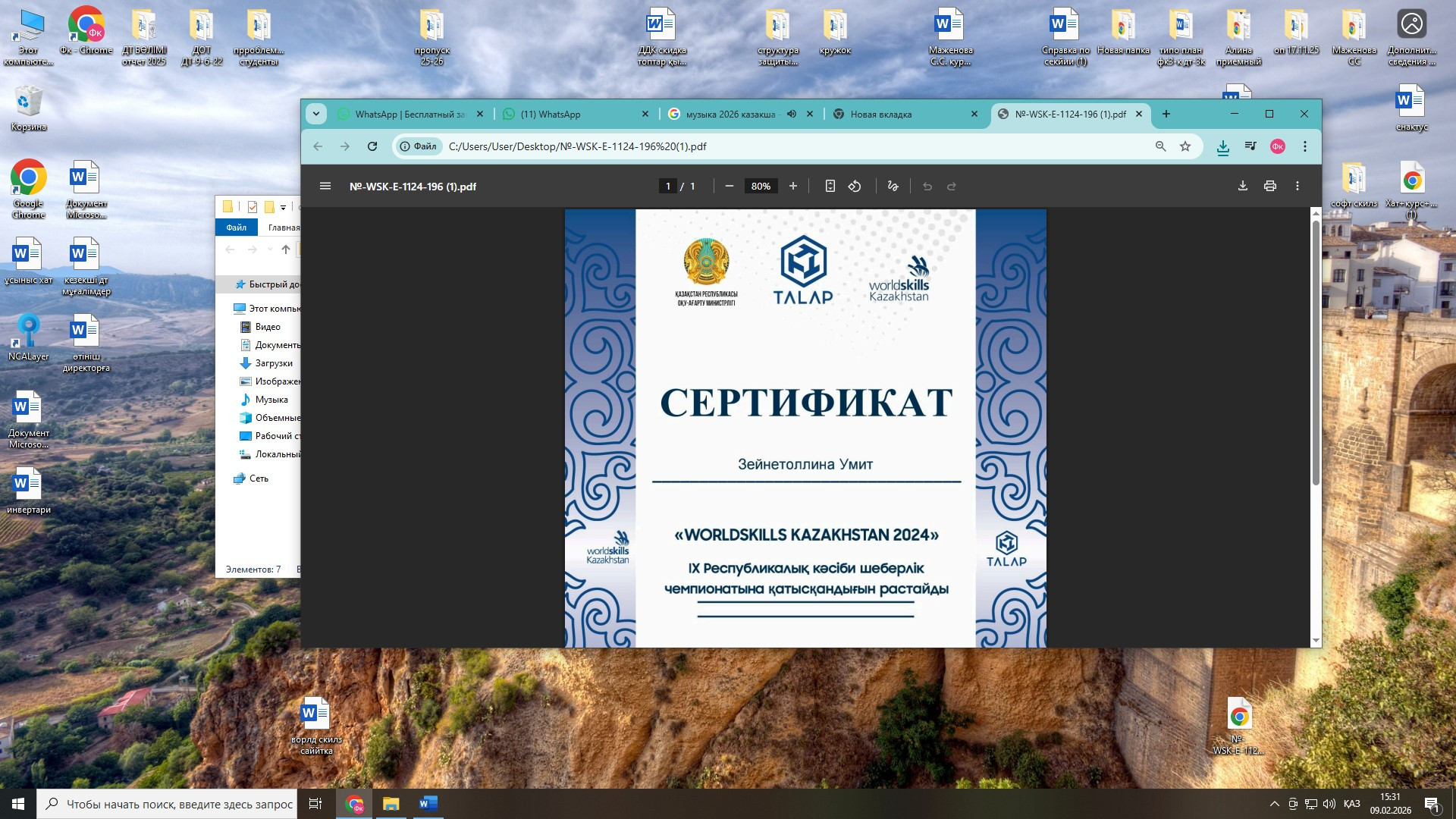Open the Chrome media control icon
Screen dimensions: 1456x819
pos(1250,146)
